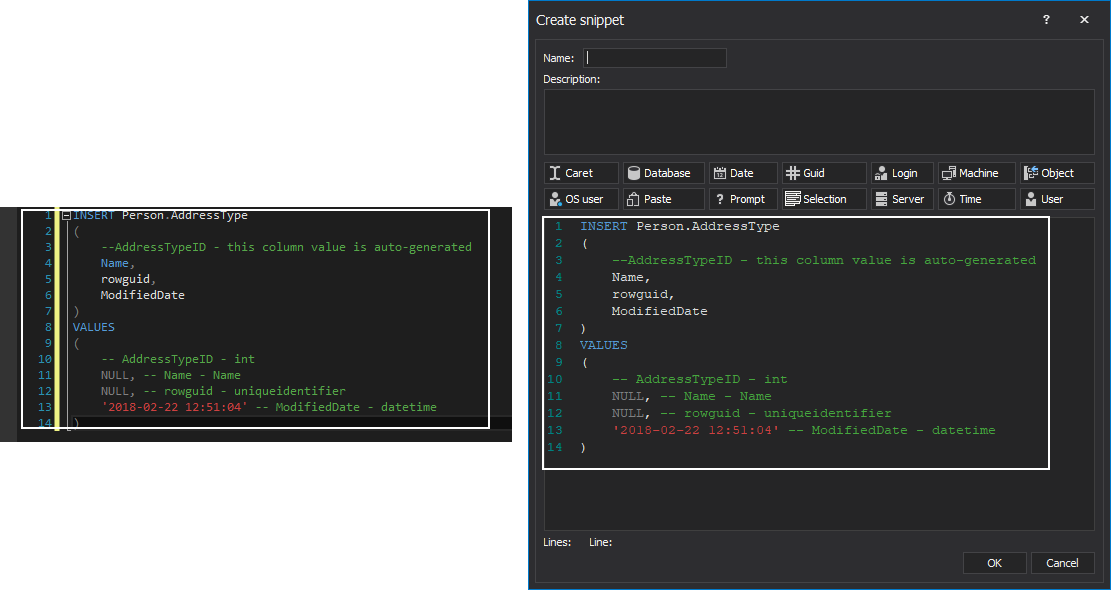Insert the Object variable
This screenshot has height=590, width=1111.
(1056, 173)
